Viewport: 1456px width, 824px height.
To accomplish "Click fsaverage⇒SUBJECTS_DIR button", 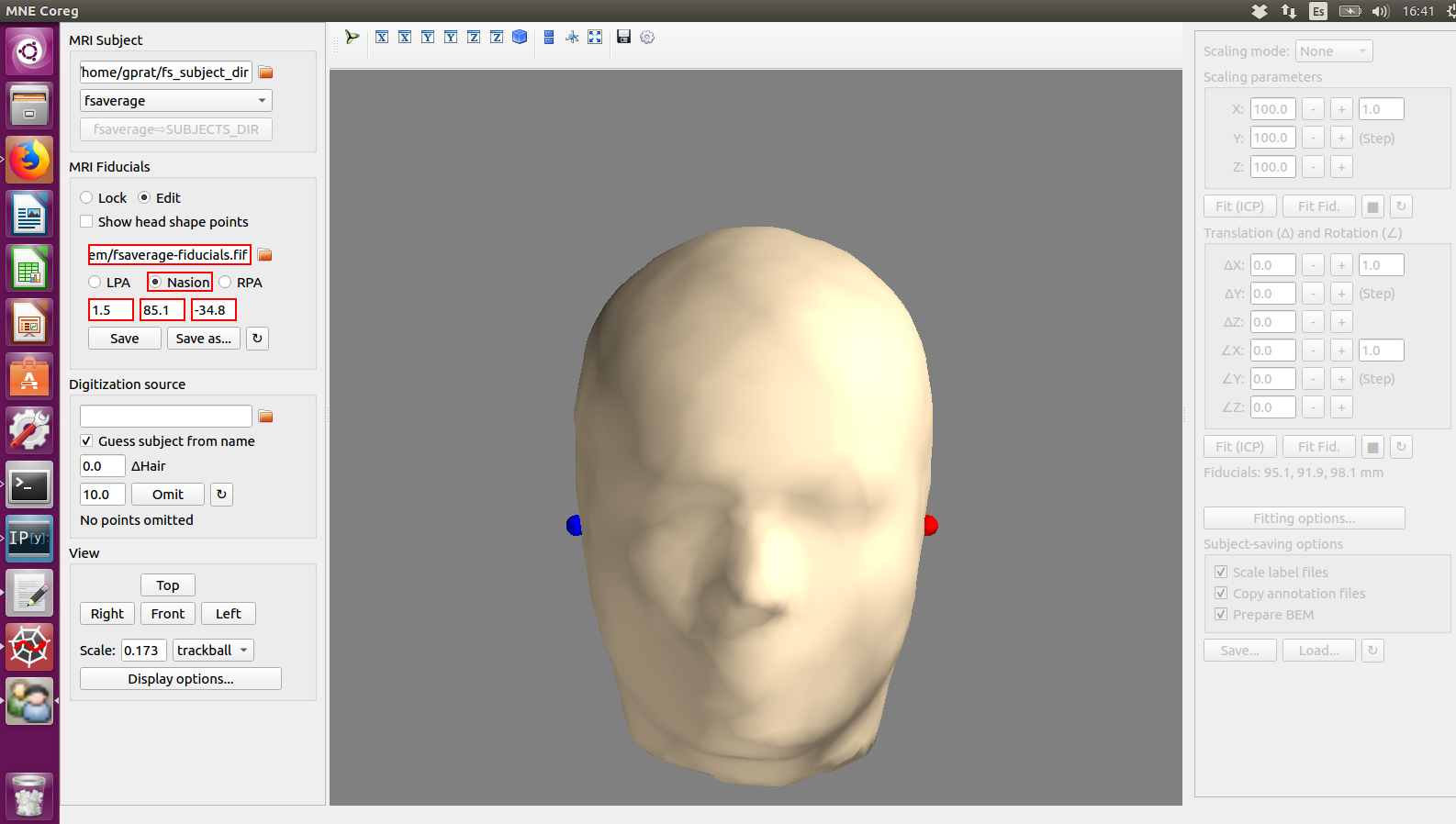I will coord(176,129).
